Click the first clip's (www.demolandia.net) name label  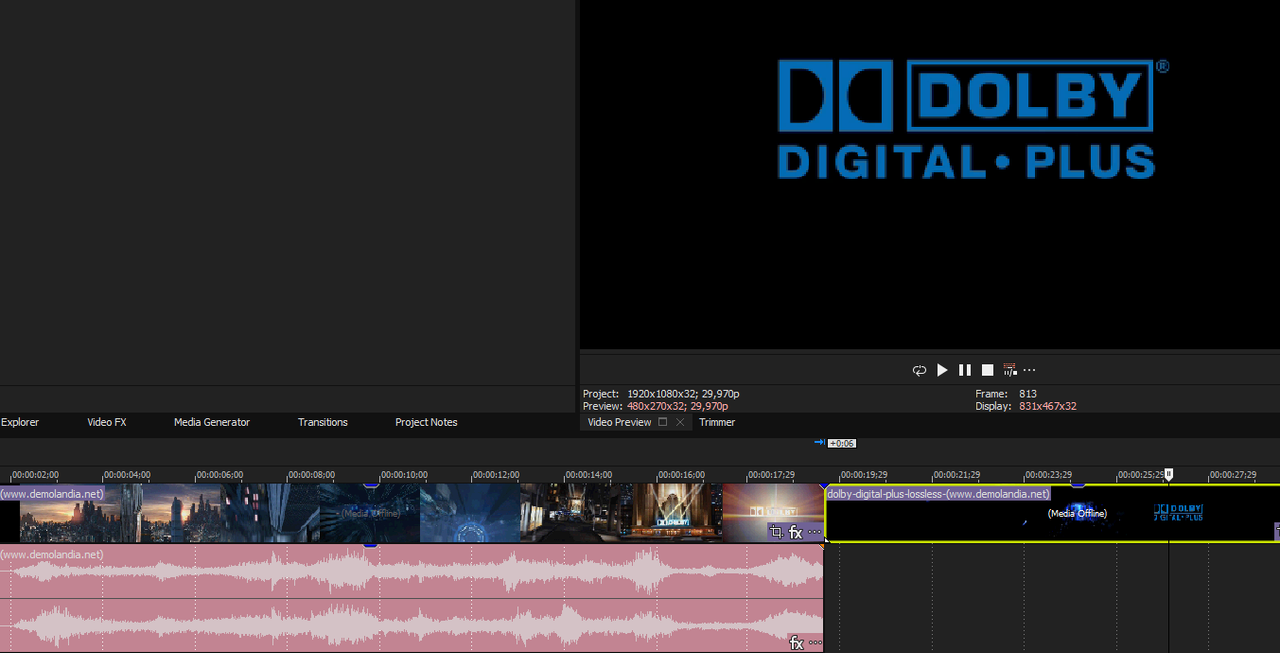[52, 493]
